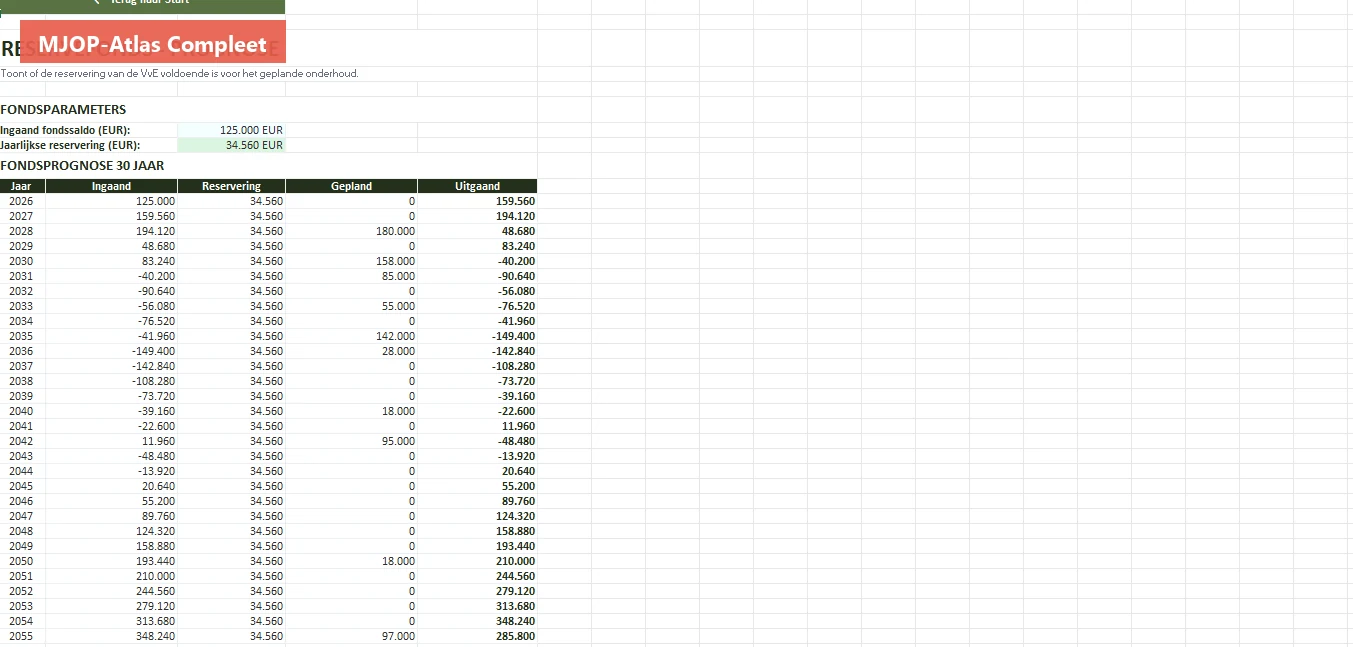Viewport: 1353px width, 647px height.
Task: Select Ingaand value -56.080 in 2033
Action: click(111, 306)
